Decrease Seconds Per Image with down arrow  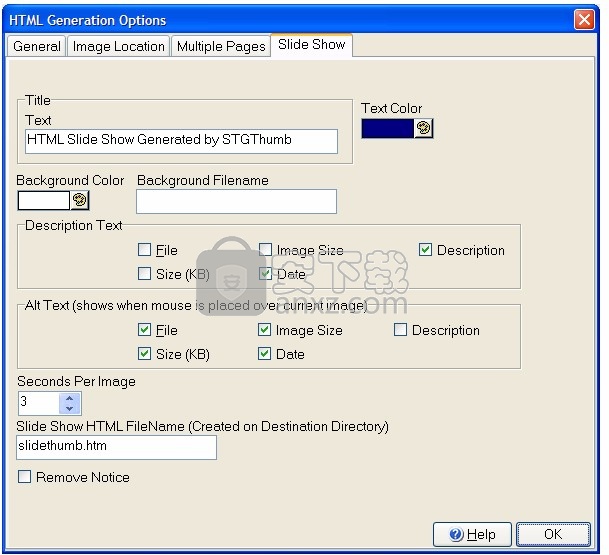69,408
